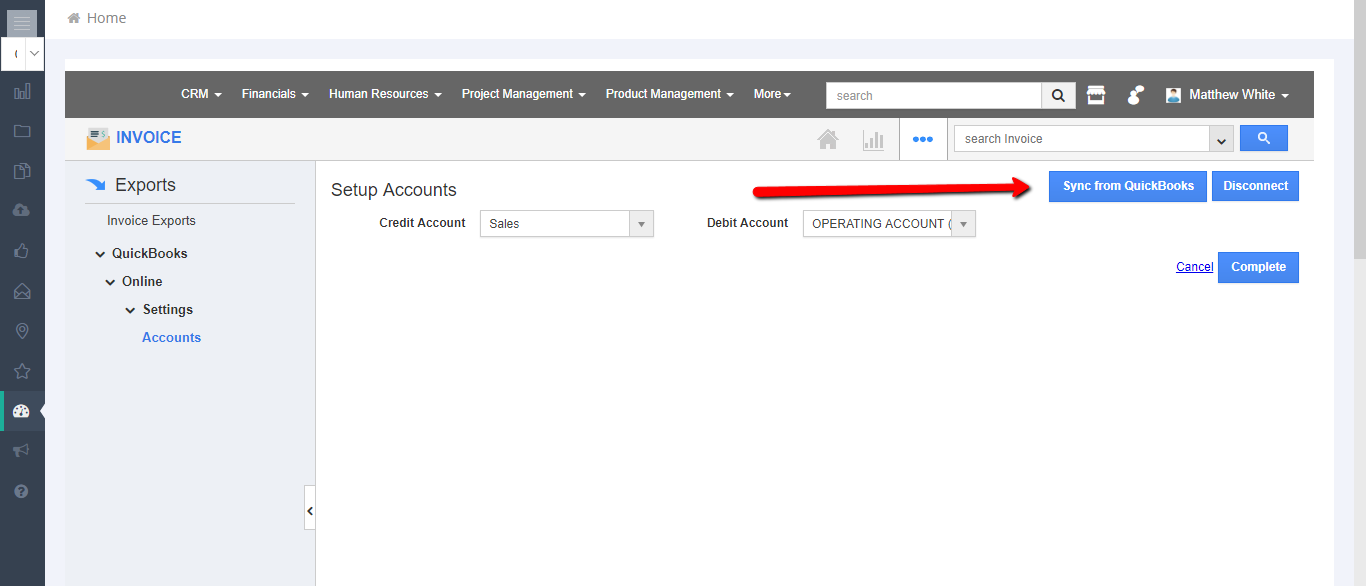Click the Cancel link
Image resolution: width=1366 pixels, height=586 pixels.
(1194, 267)
